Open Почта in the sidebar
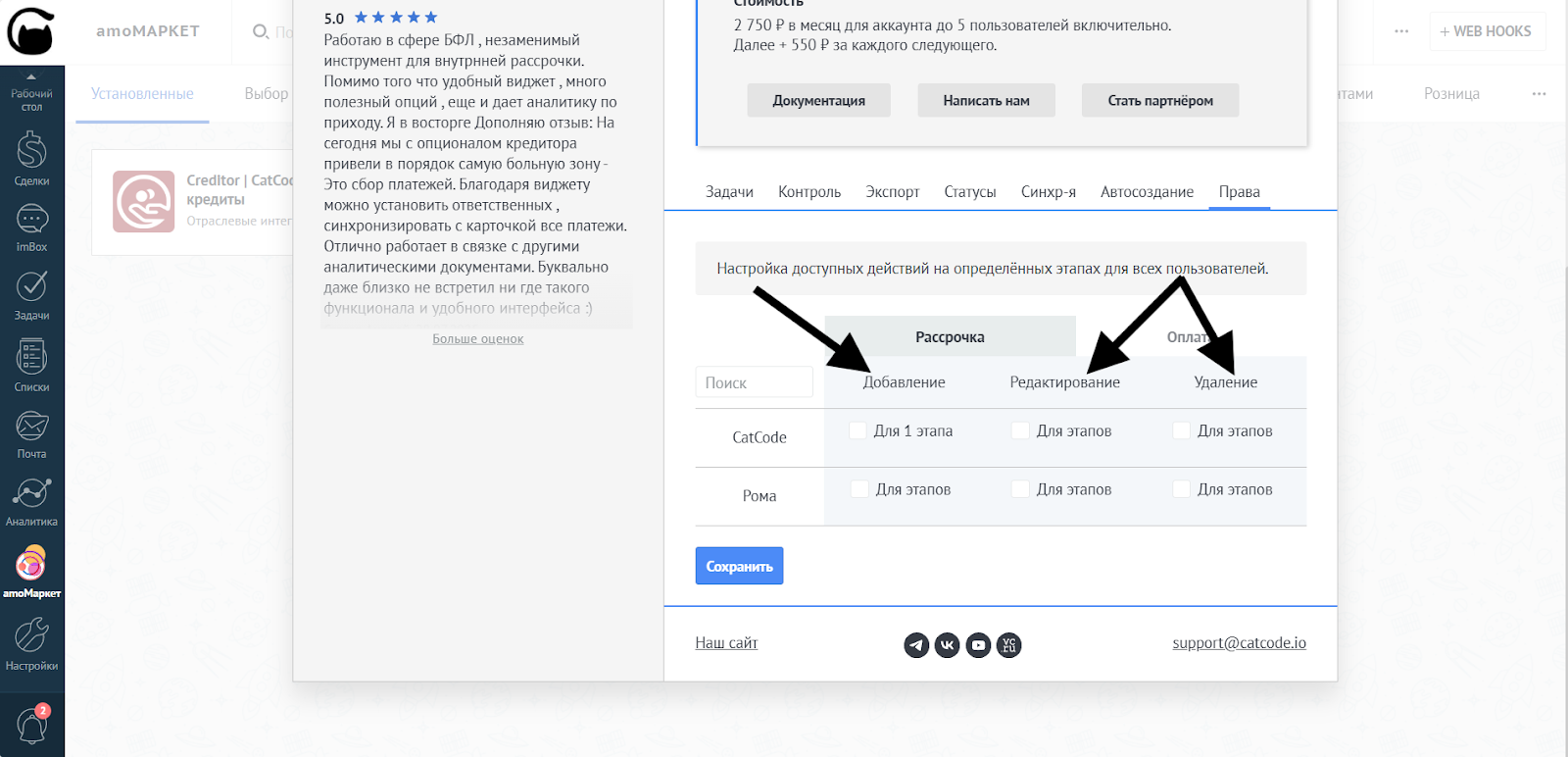Viewport: 1568px width, 757px height. [31, 433]
